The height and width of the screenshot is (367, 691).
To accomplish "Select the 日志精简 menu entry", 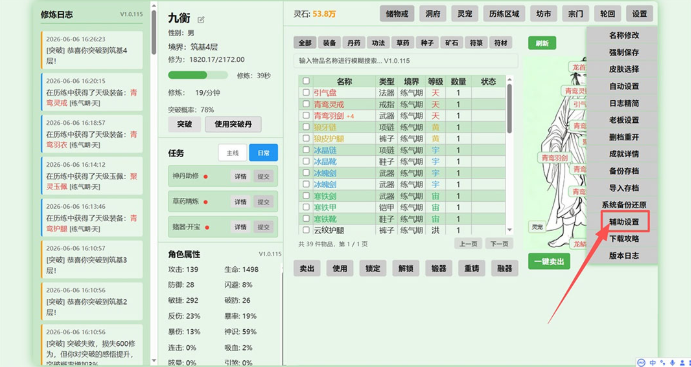I will coord(624,103).
